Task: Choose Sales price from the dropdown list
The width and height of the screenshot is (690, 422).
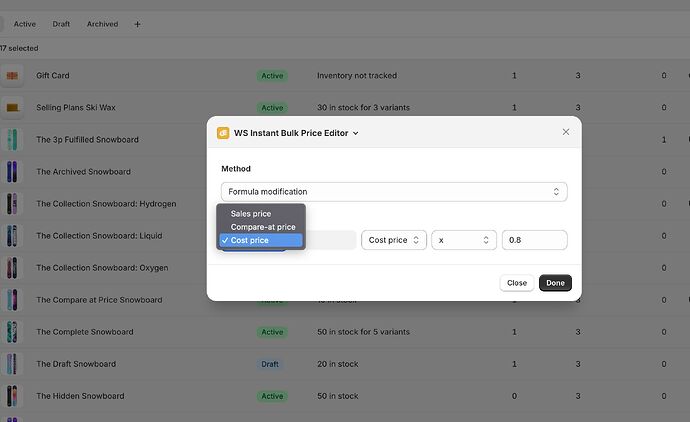Action: point(251,213)
